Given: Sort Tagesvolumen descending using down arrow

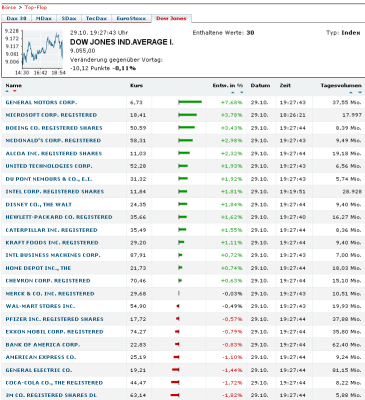Looking at the screenshot, I should 359,92.
